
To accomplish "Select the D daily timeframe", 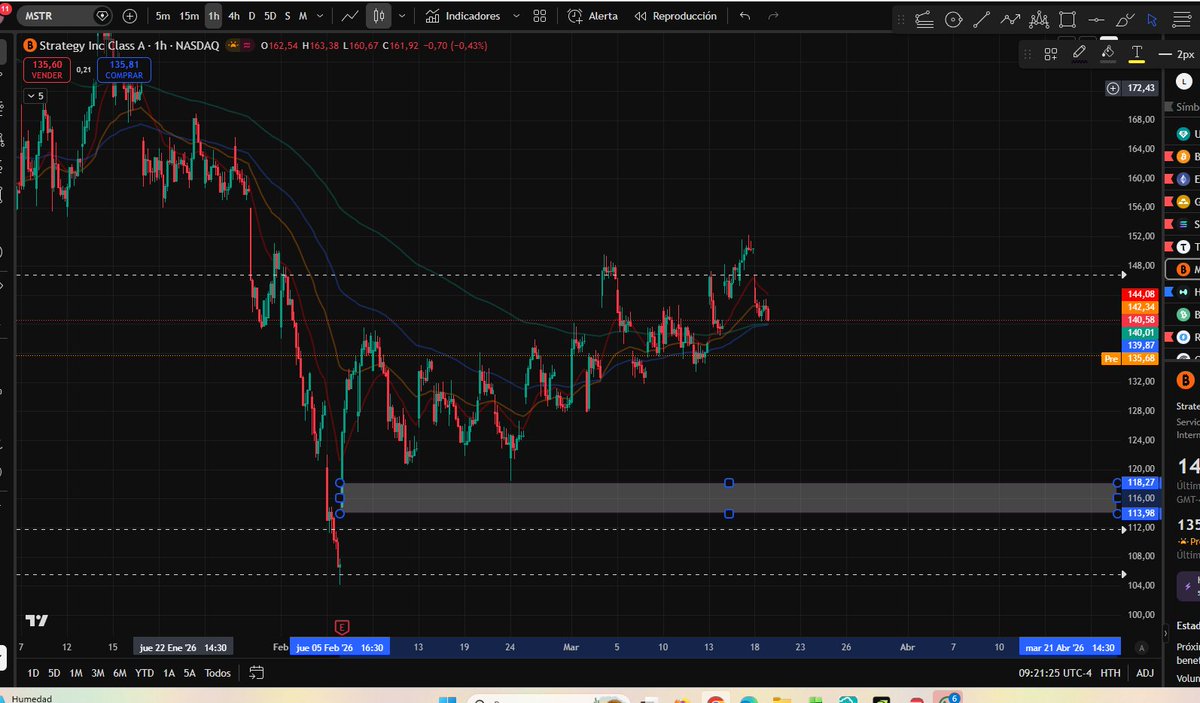I will click(252, 16).
